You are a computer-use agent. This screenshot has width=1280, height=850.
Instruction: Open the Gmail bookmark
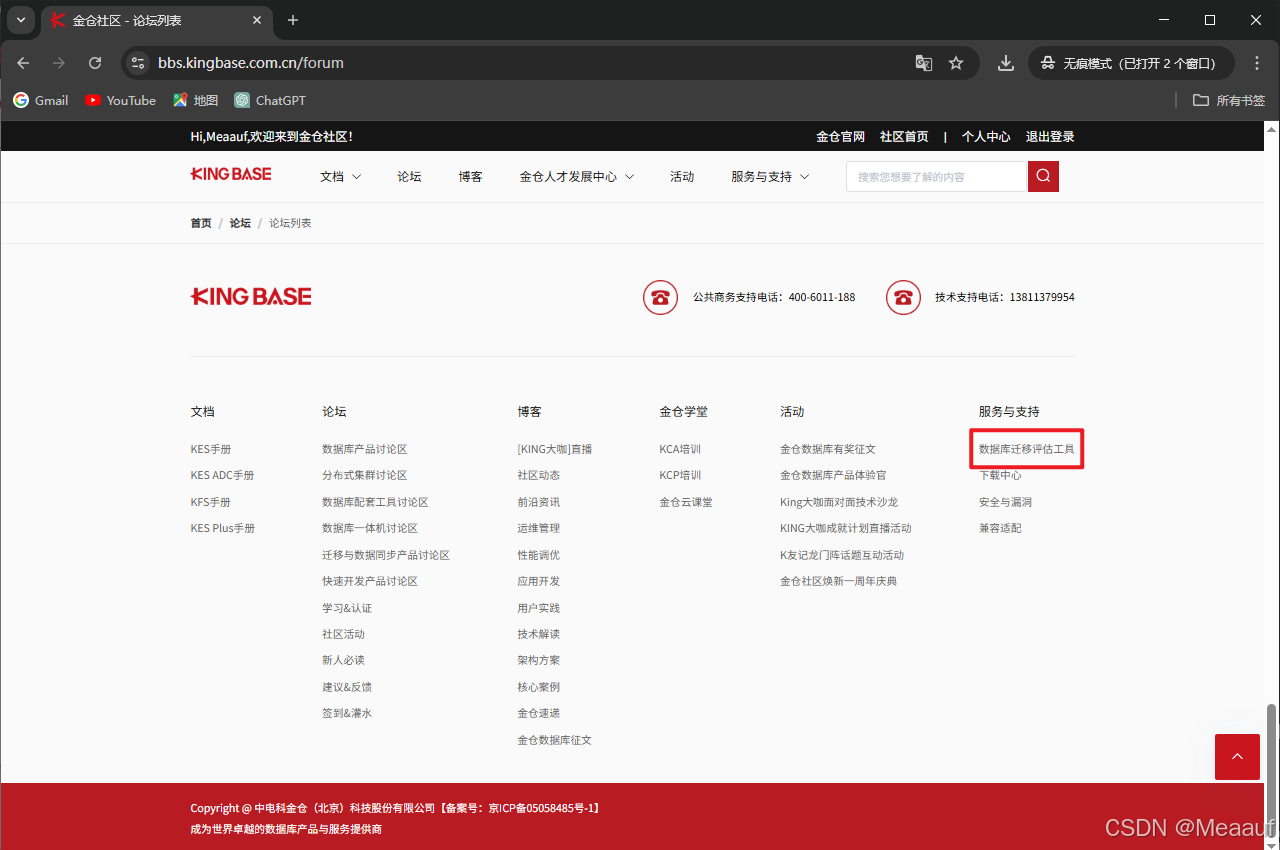[x=41, y=100]
